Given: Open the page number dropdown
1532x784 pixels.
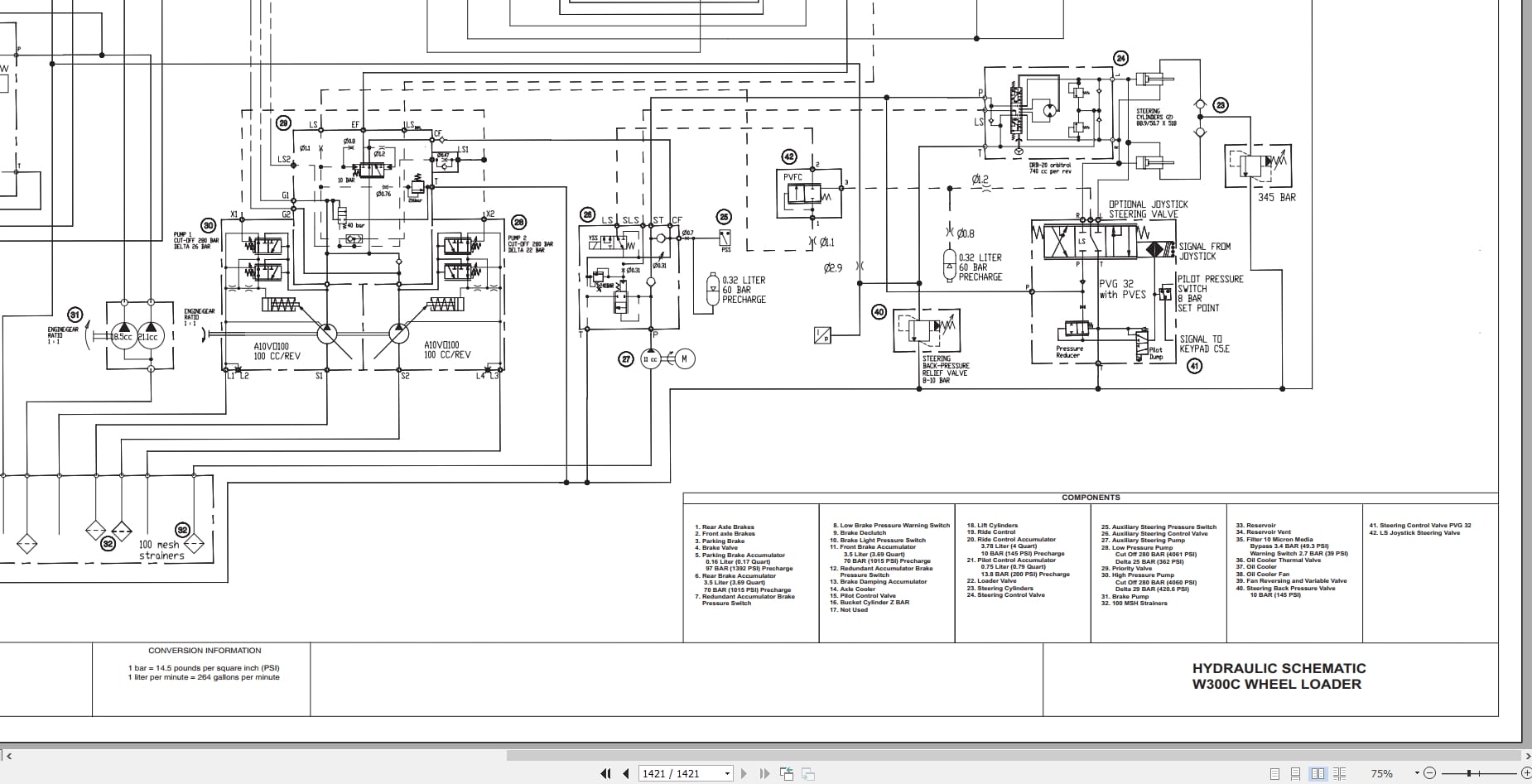Looking at the screenshot, I should 727,773.
